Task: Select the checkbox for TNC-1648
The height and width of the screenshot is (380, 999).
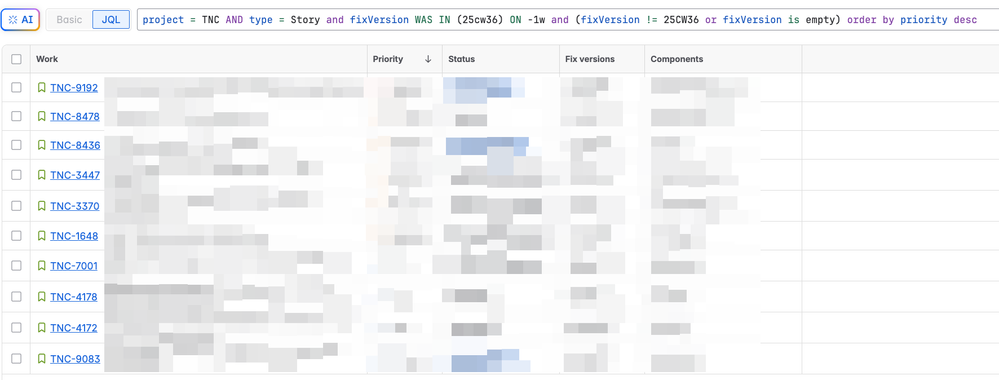Action: coord(17,236)
